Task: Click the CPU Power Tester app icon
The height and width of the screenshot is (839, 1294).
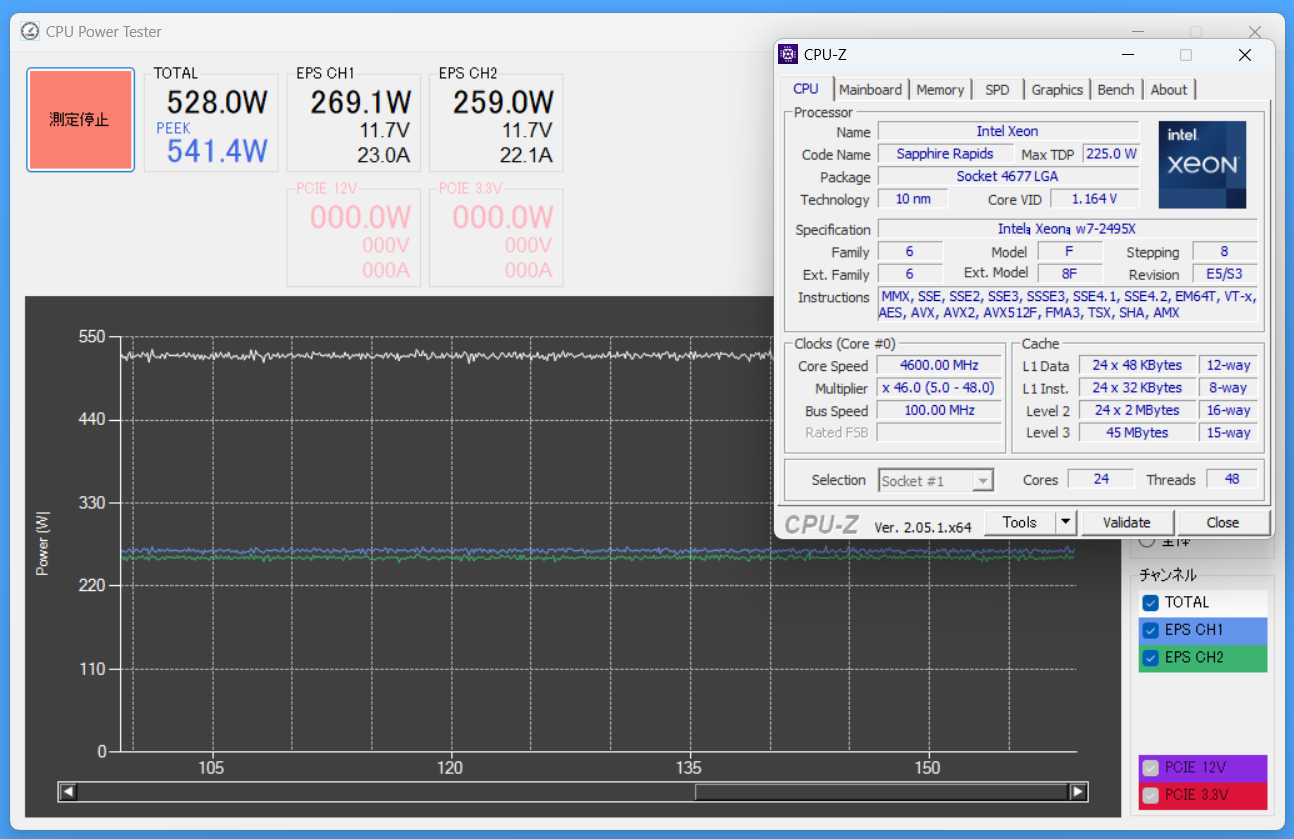Action: click(30, 31)
